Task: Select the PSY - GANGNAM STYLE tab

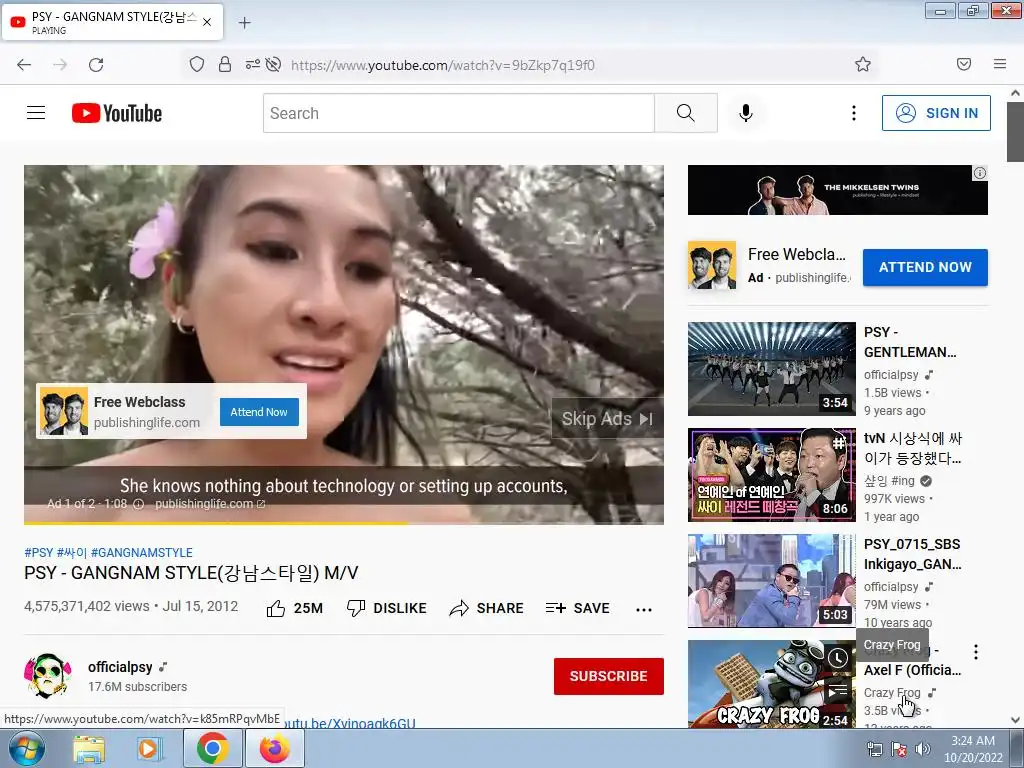Action: [112, 22]
